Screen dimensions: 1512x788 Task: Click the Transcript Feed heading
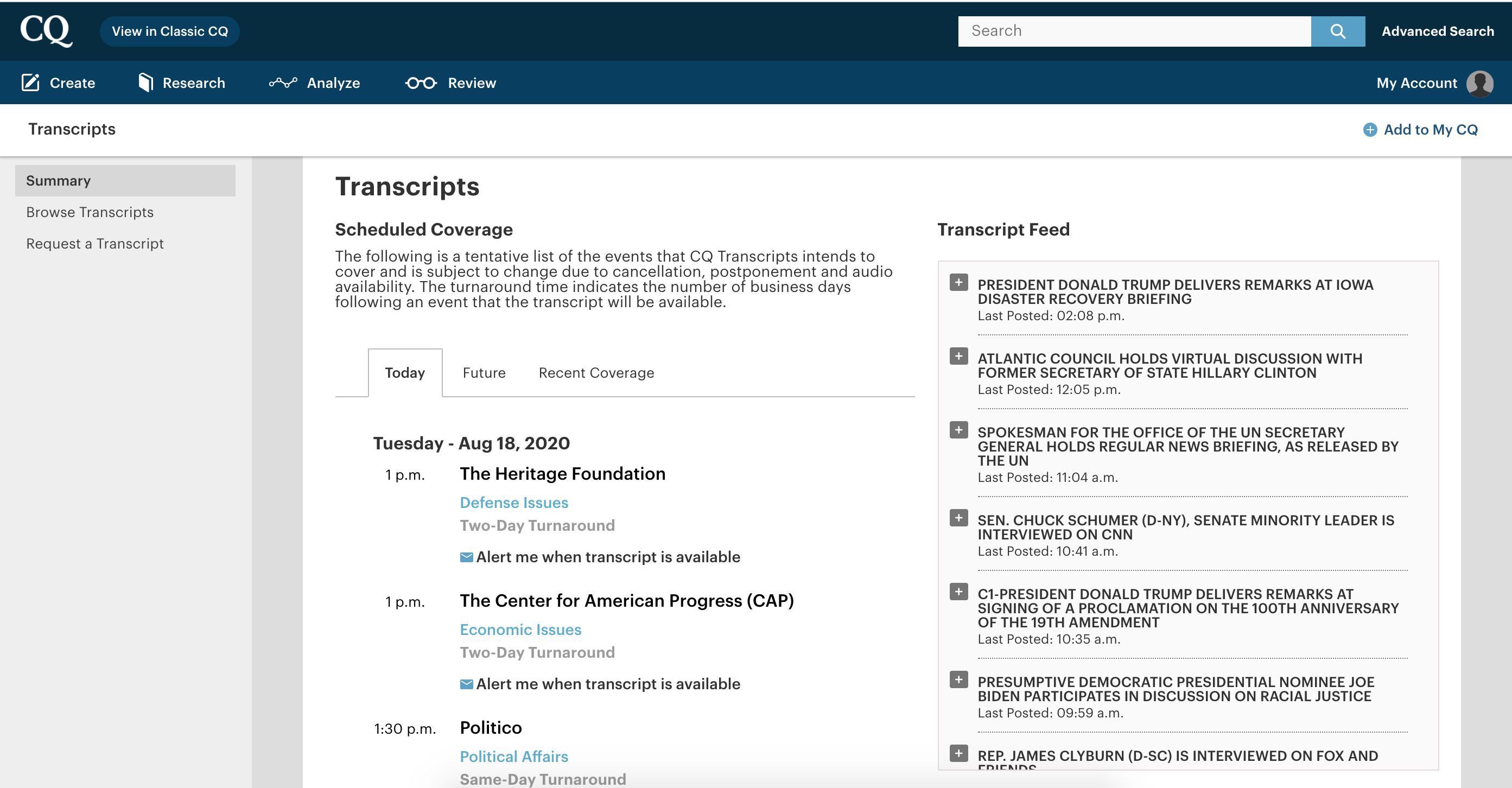click(1003, 230)
